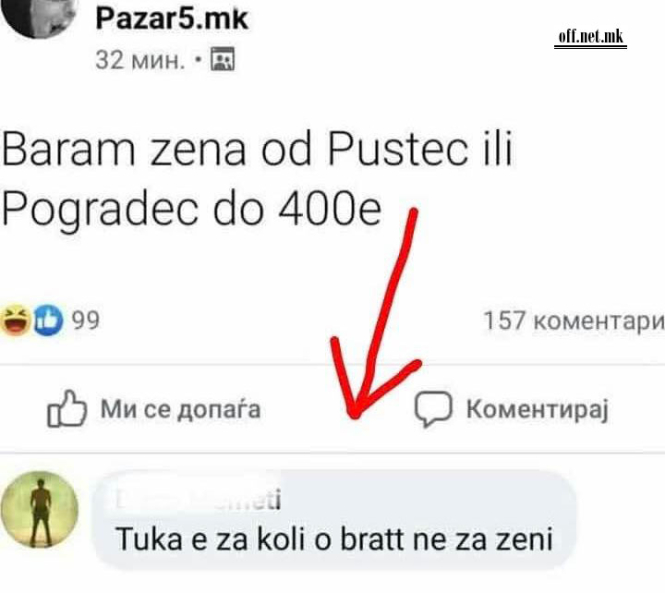Select the Коментирај button label
This screenshot has width=665, height=593.
click(537, 410)
